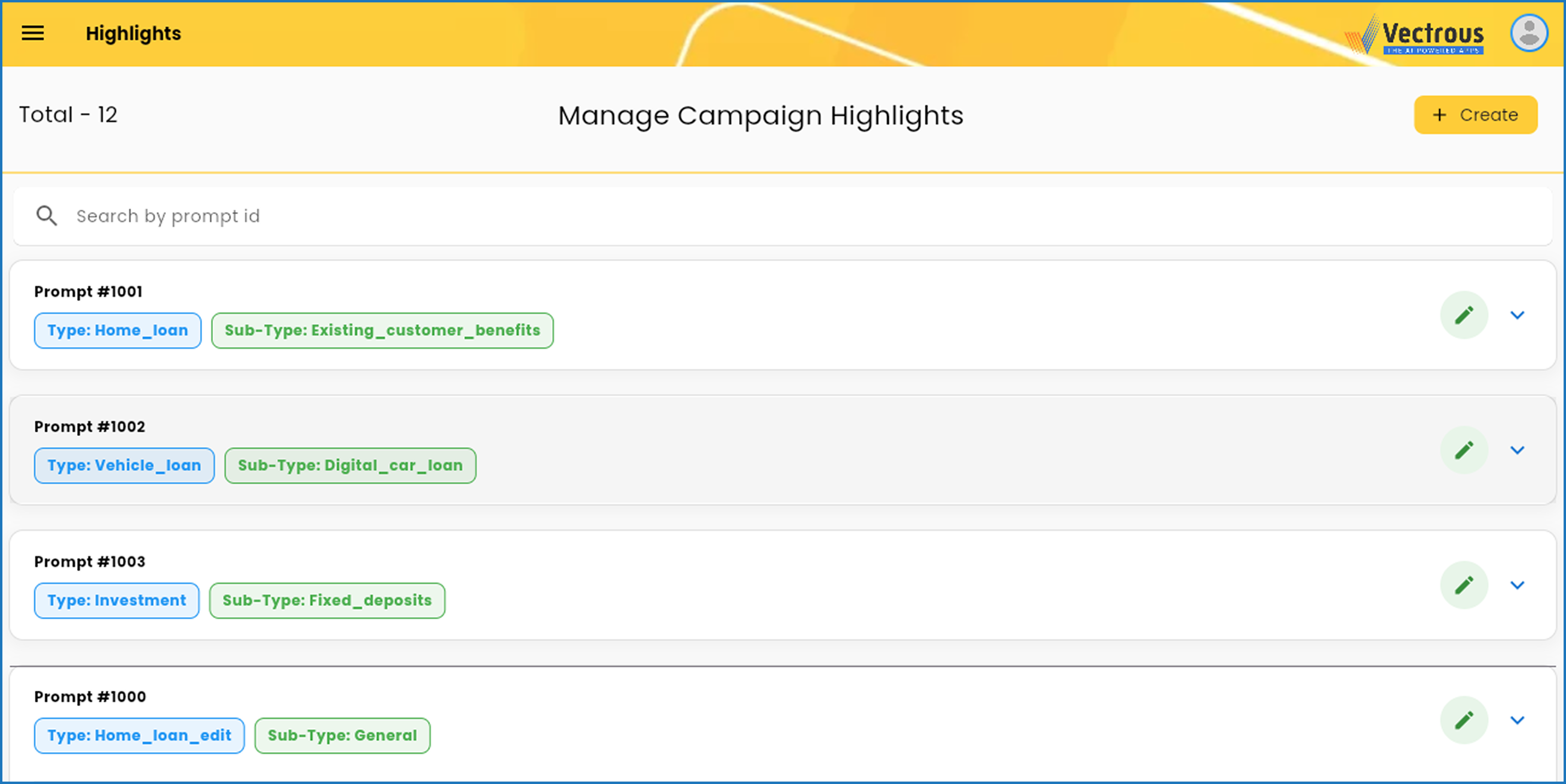Viewport: 1566px width, 784px height.
Task: Expand Prompt #1003 details chevron
Action: (1517, 584)
